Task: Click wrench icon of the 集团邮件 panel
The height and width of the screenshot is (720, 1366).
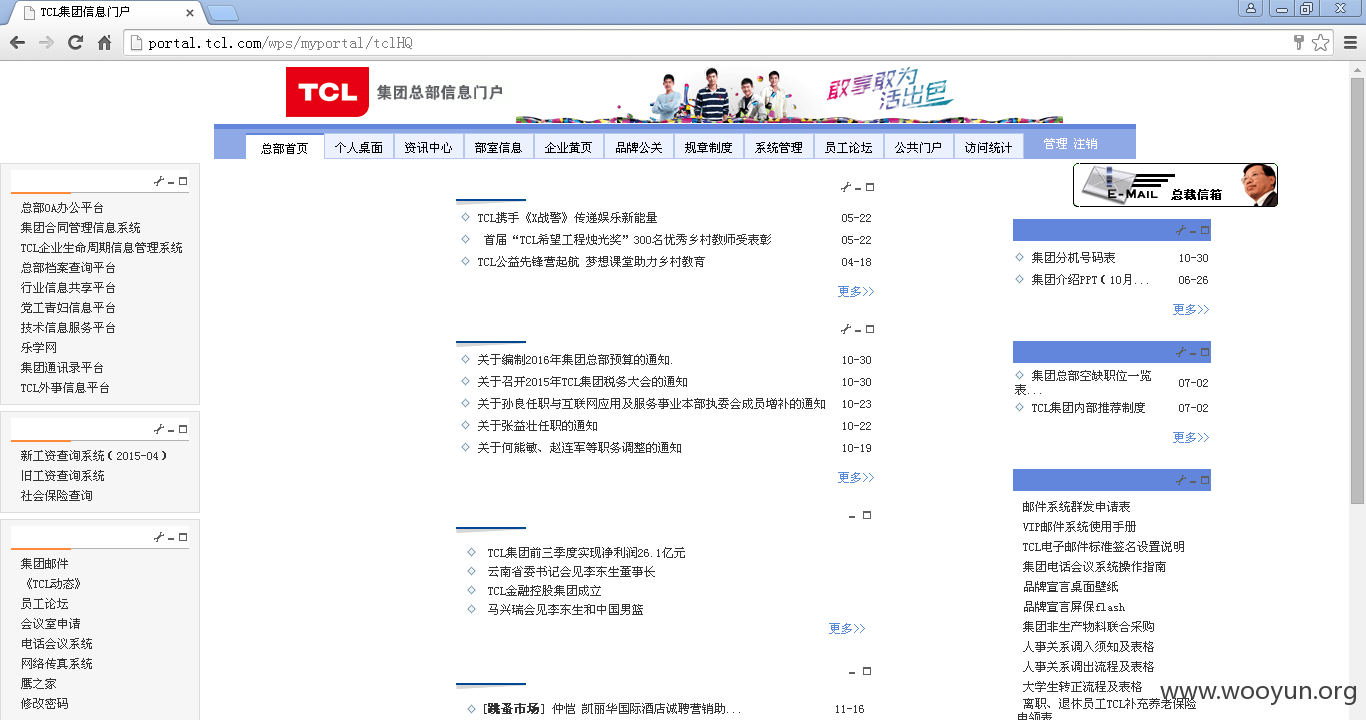Action: (158, 537)
